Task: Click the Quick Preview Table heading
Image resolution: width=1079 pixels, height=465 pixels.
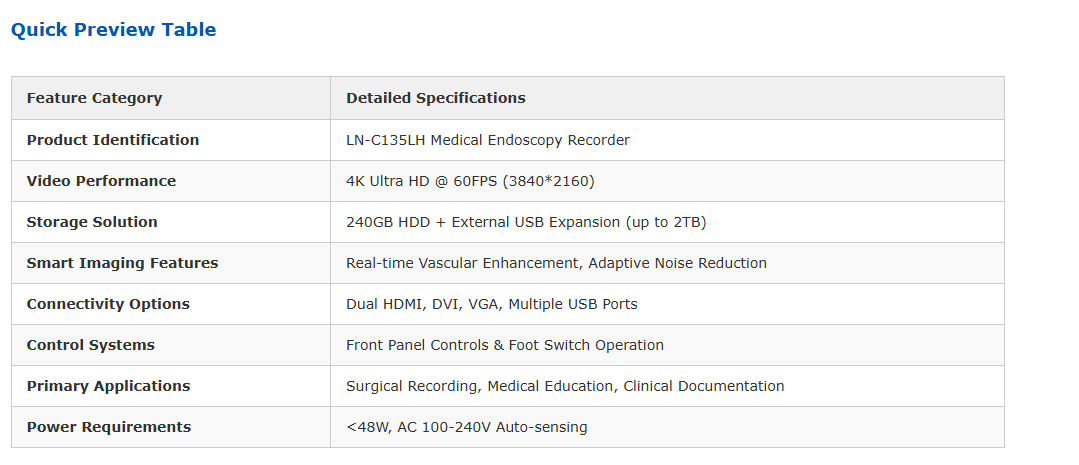Action: tap(113, 30)
